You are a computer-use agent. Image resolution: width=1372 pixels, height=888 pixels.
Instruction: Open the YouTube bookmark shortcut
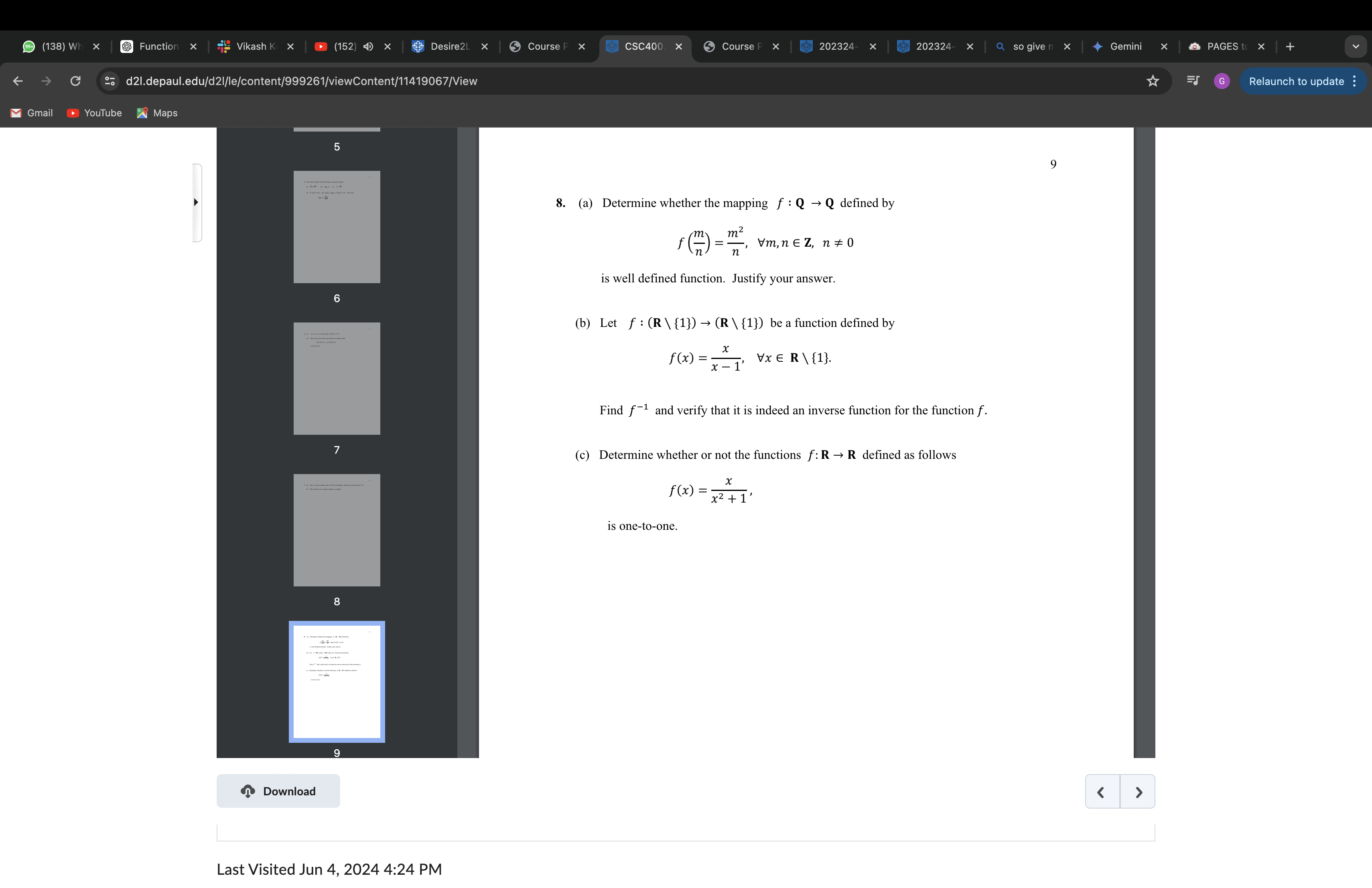pos(95,113)
